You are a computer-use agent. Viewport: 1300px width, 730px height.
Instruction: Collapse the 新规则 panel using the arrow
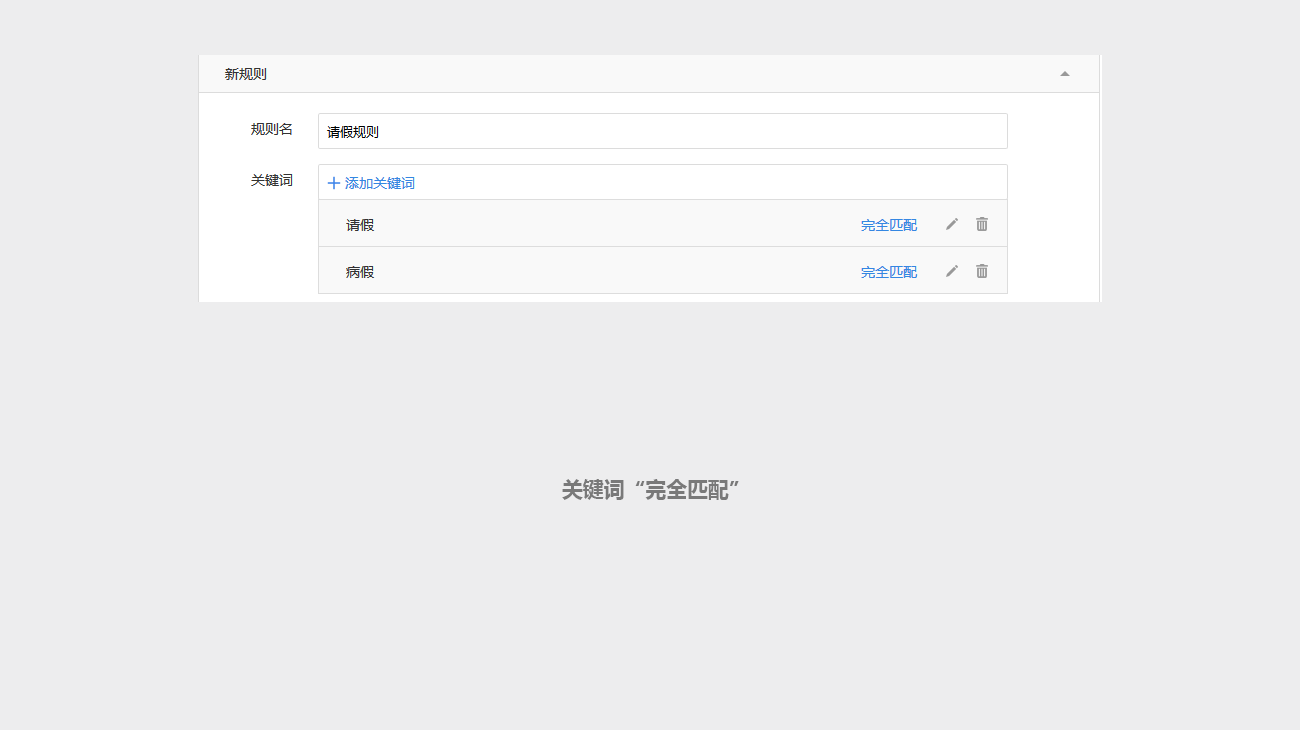click(1065, 74)
